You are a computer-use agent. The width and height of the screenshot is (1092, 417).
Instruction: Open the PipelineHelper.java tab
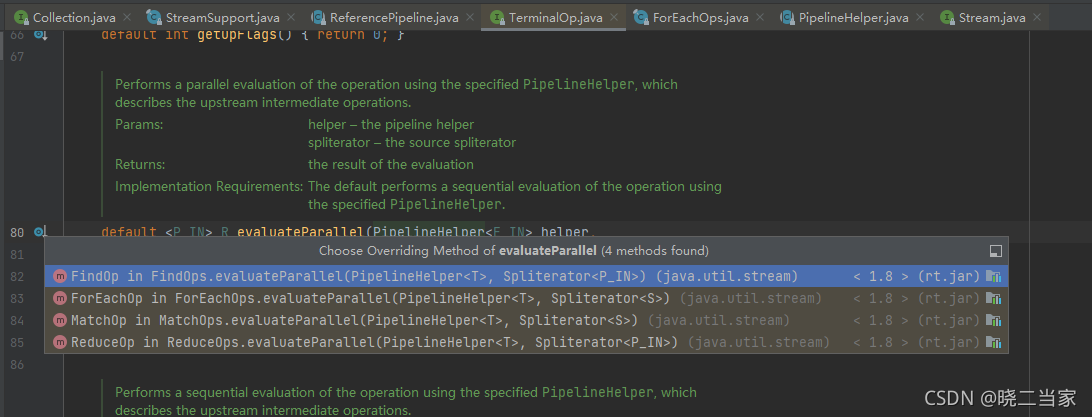852,17
